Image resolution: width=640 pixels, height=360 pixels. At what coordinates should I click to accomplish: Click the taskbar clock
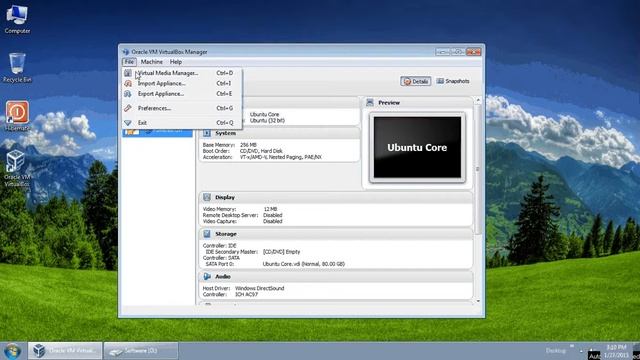pos(615,351)
